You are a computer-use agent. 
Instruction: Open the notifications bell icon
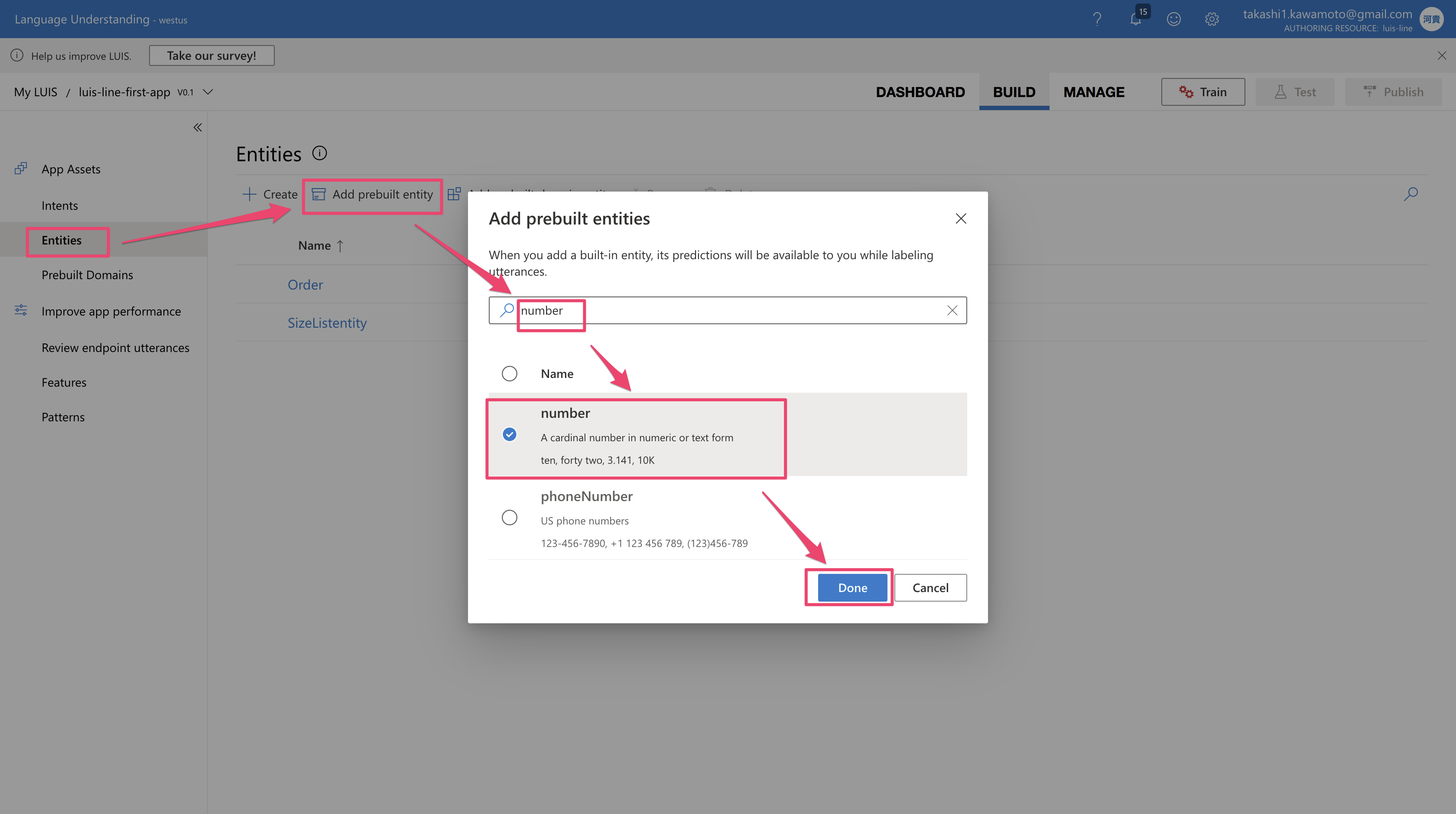1135,19
